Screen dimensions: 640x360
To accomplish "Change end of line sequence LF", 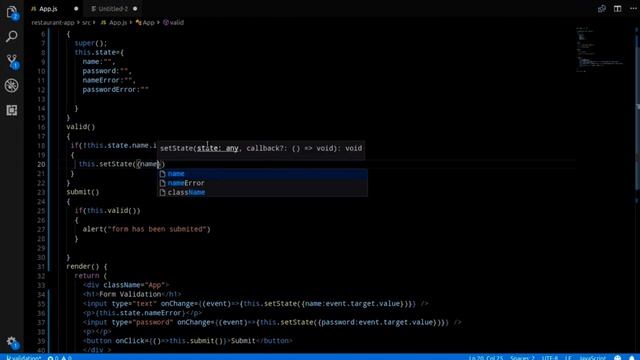I will [x=568, y=357].
